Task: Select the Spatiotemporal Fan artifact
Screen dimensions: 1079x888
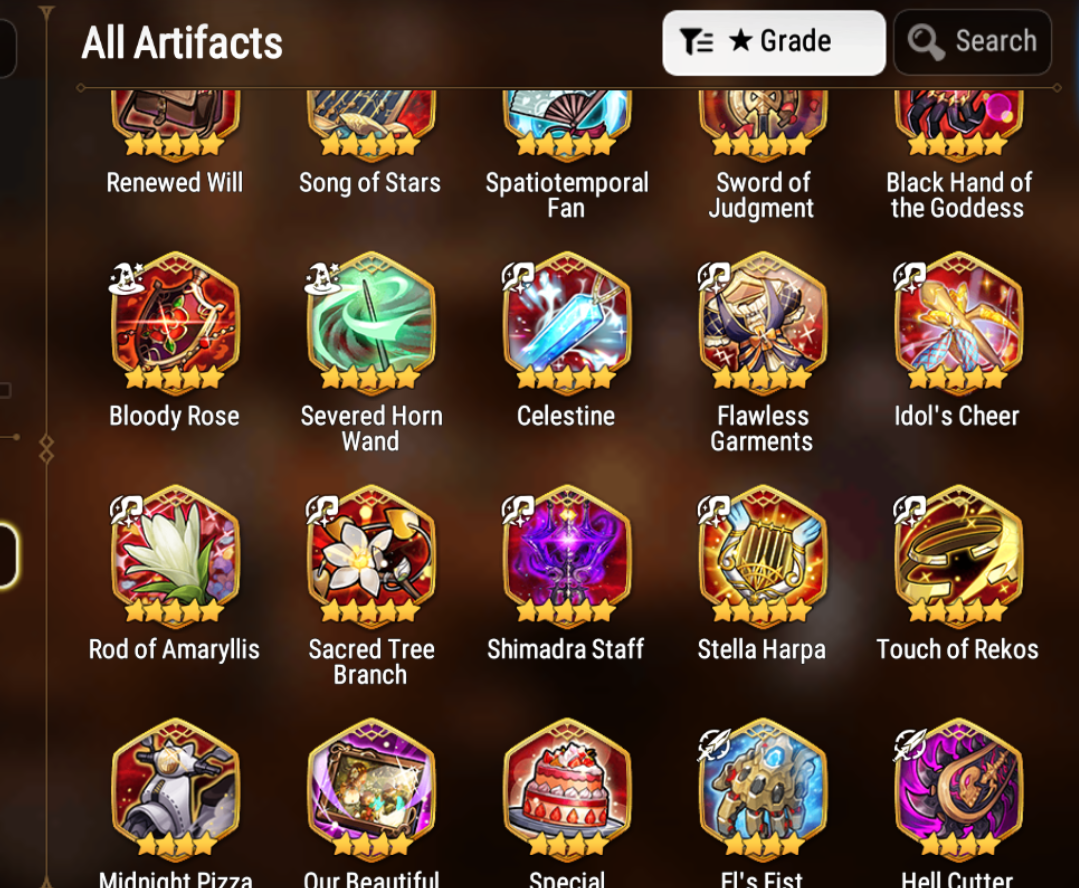Action: tap(566, 125)
